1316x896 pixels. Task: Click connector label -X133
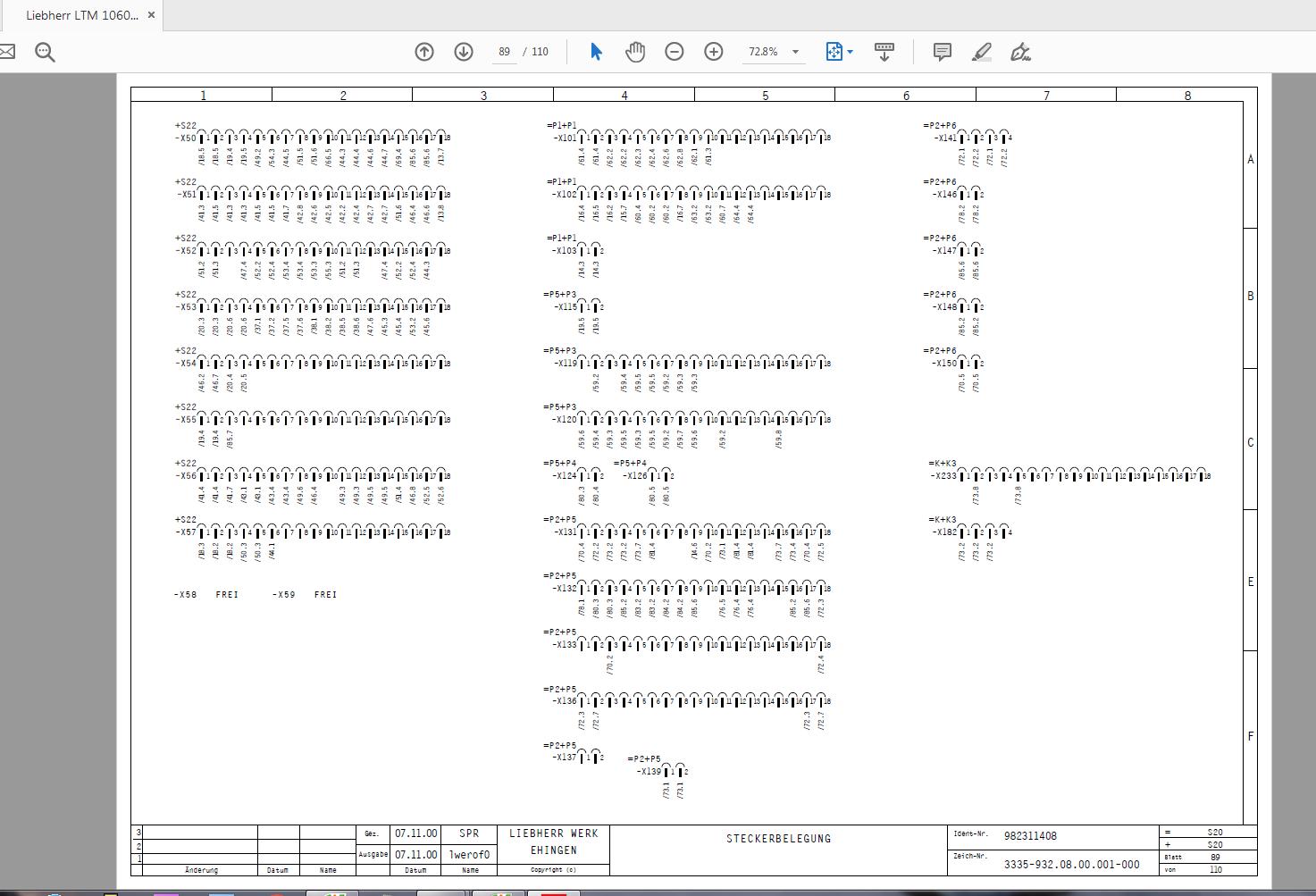(x=564, y=645)
